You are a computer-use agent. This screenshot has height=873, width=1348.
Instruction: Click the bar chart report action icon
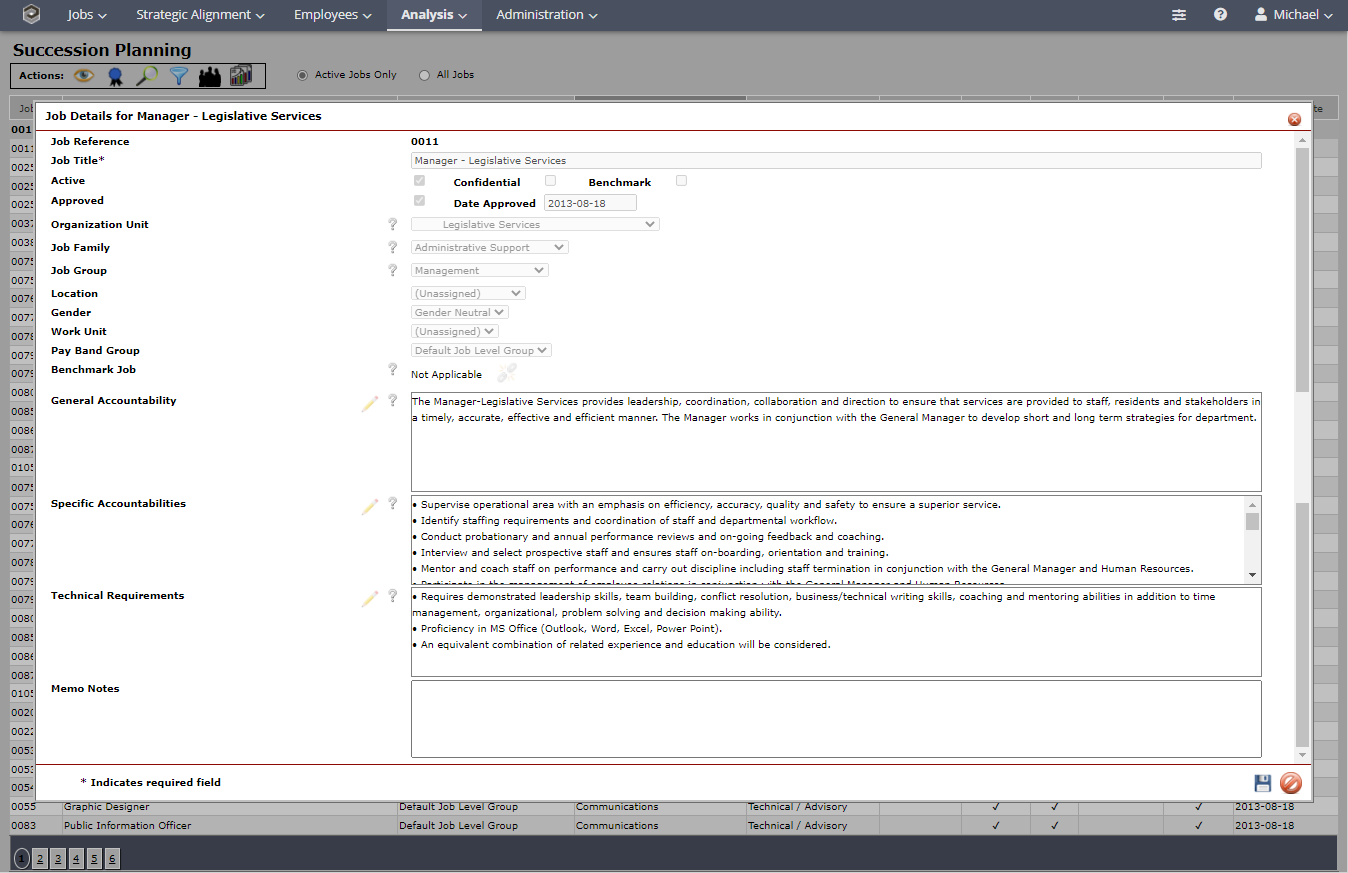(240, 75)
